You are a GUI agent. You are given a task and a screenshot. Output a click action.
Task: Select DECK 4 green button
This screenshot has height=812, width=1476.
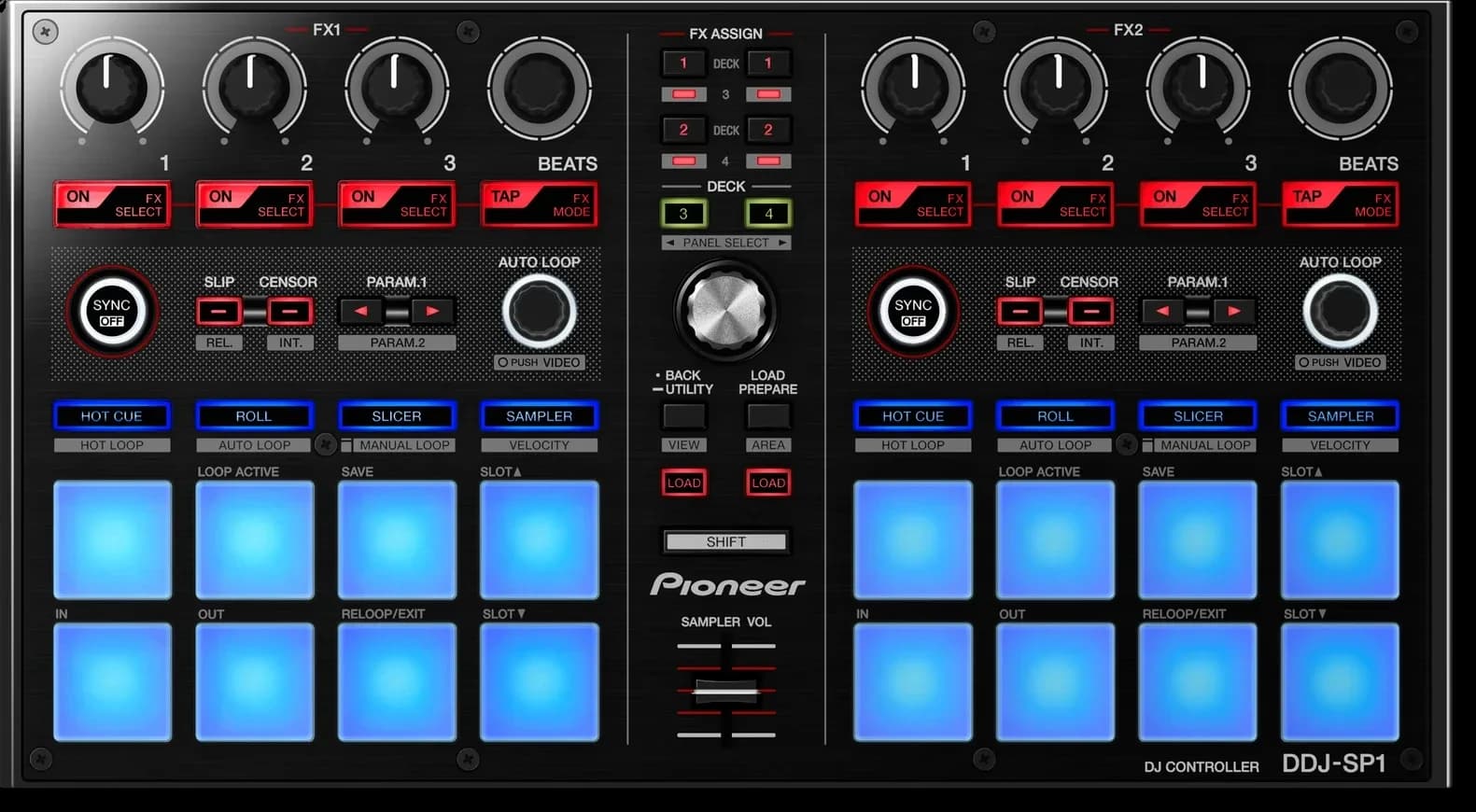coord(768,214)
